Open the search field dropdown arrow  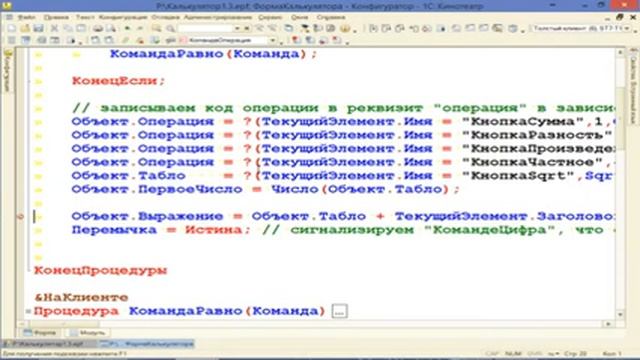(237, 28)
